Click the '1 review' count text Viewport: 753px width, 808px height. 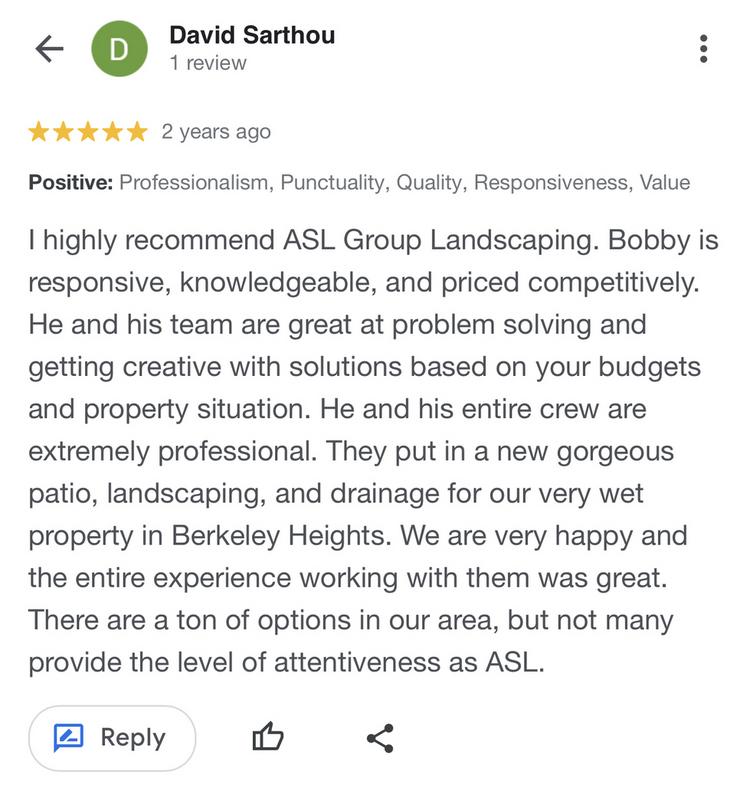click(208, 63)
